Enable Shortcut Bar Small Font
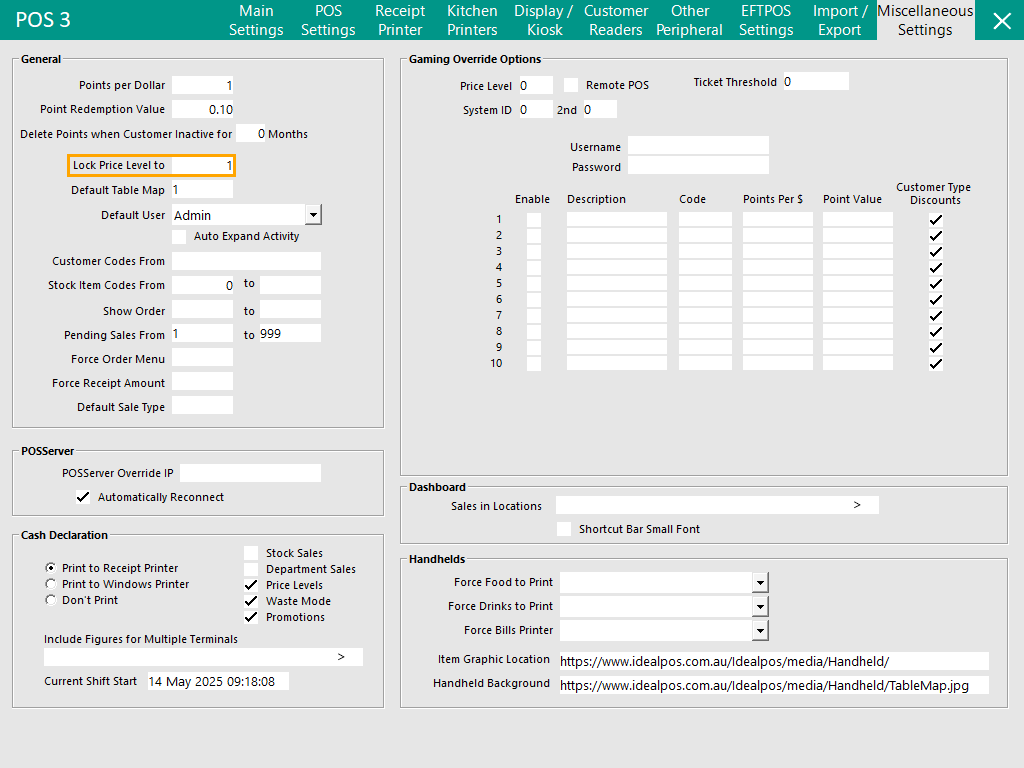 point(564,529)
